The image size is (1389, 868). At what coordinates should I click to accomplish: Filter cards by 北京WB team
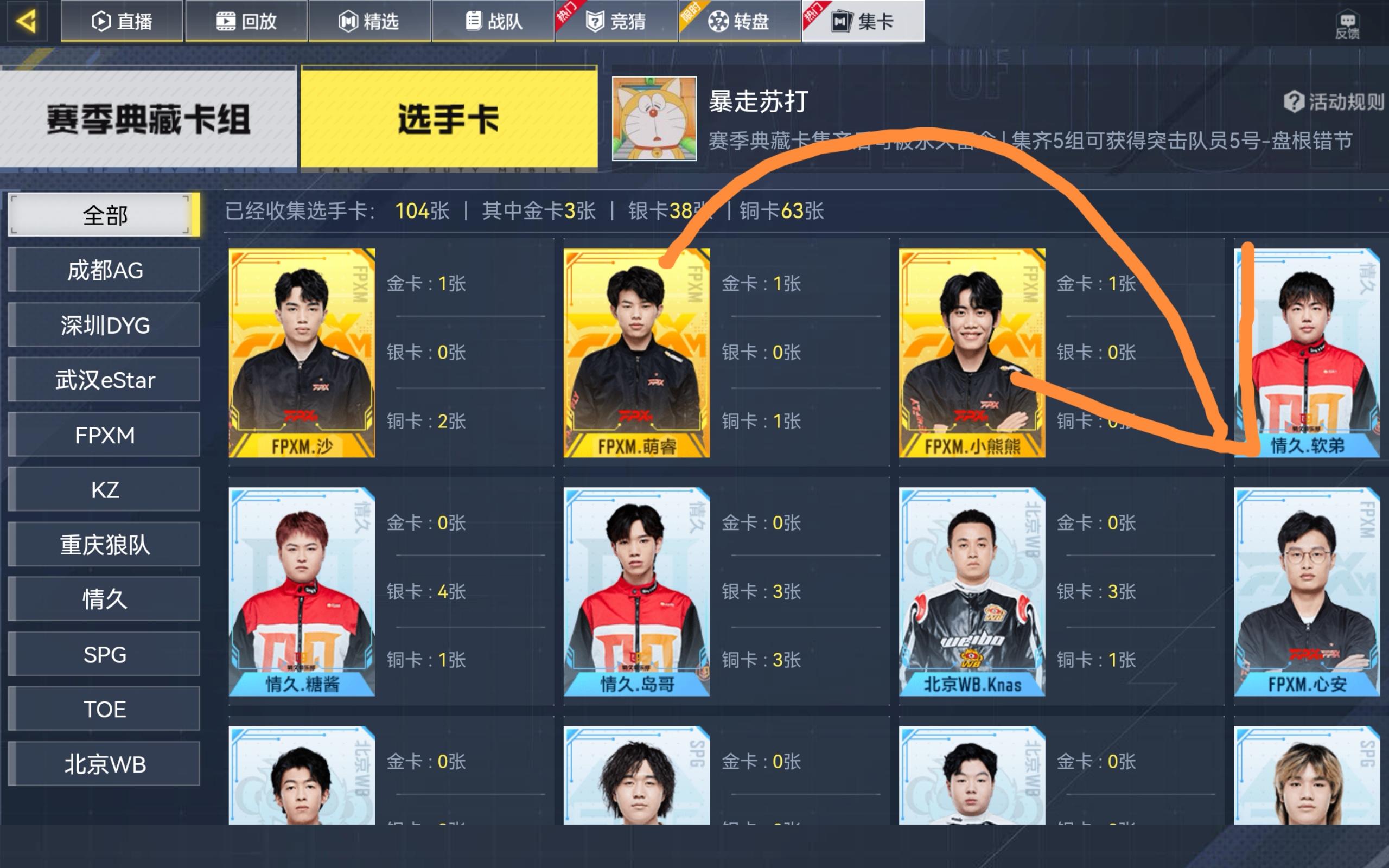pos(105,763)
